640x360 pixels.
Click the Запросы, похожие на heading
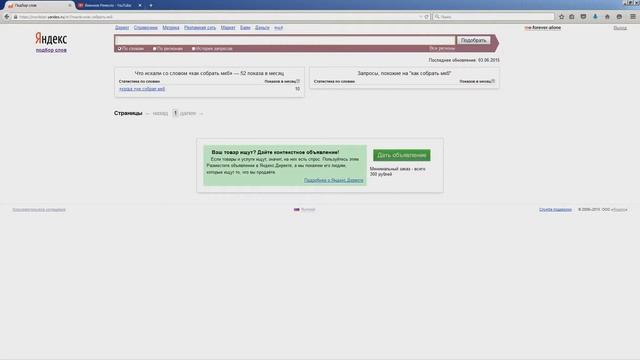(x=404, y=73)
